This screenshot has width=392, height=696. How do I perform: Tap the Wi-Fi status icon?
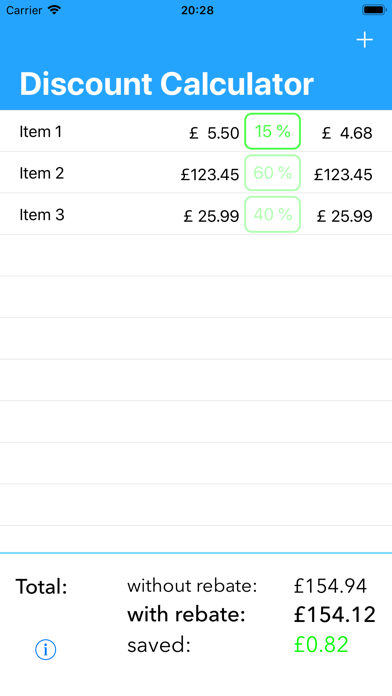[55, 10]
